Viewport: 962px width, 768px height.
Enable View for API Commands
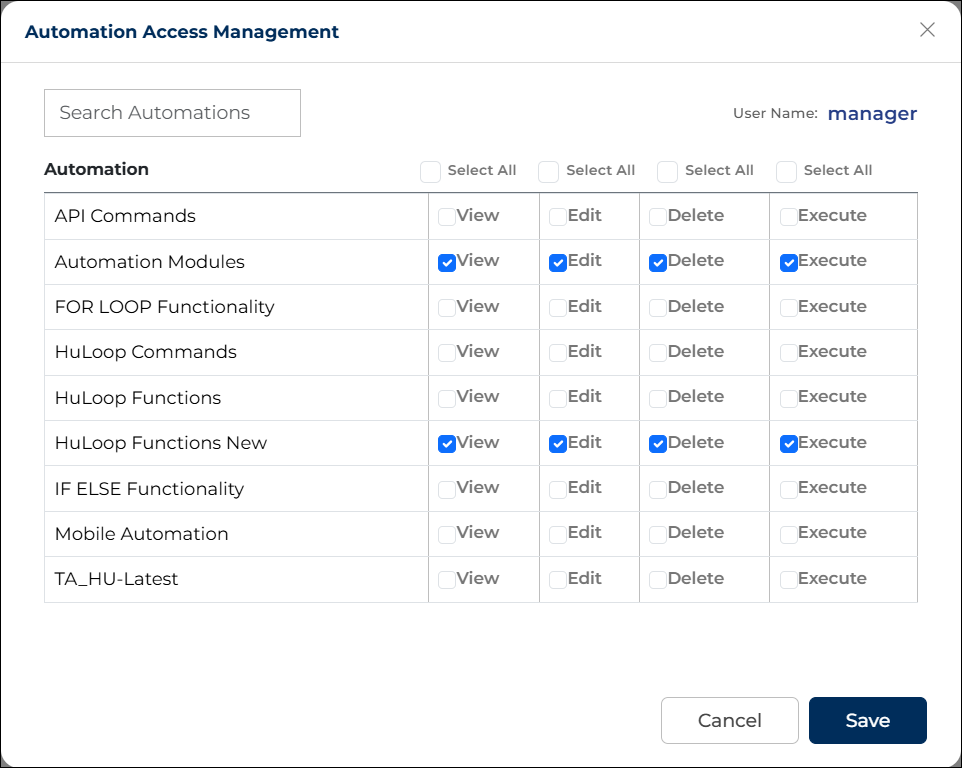(447, 217)
